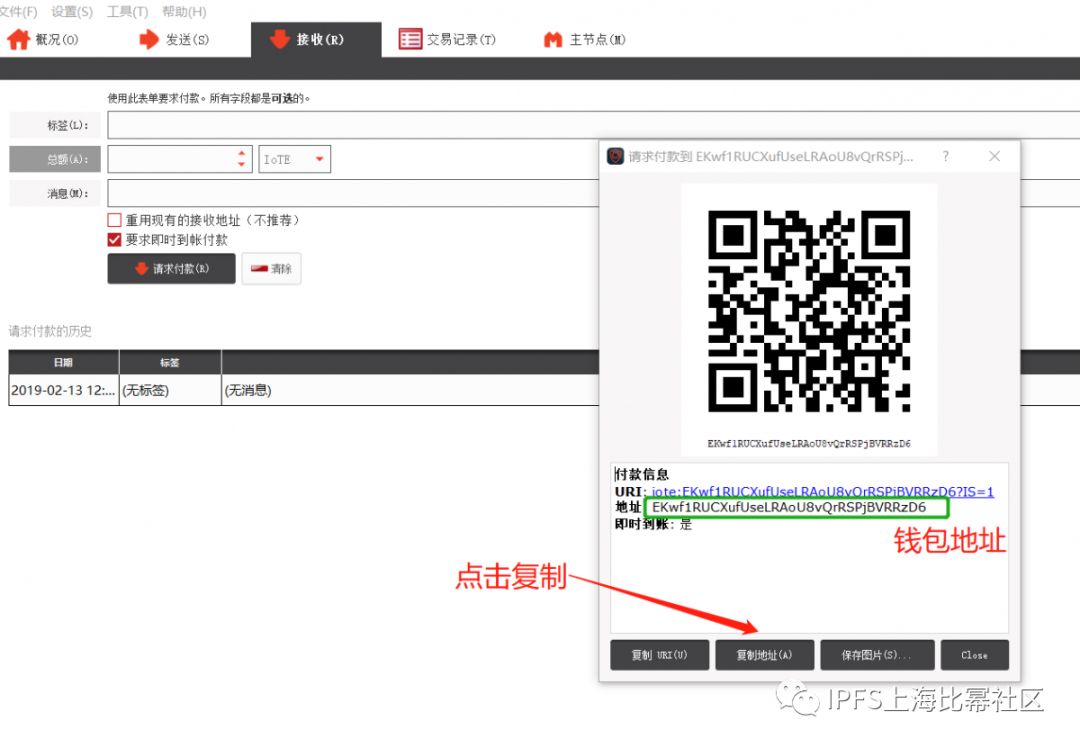Decrease the amount with down arrow
The image size is (1080, 748).
[x=242, y=165]
